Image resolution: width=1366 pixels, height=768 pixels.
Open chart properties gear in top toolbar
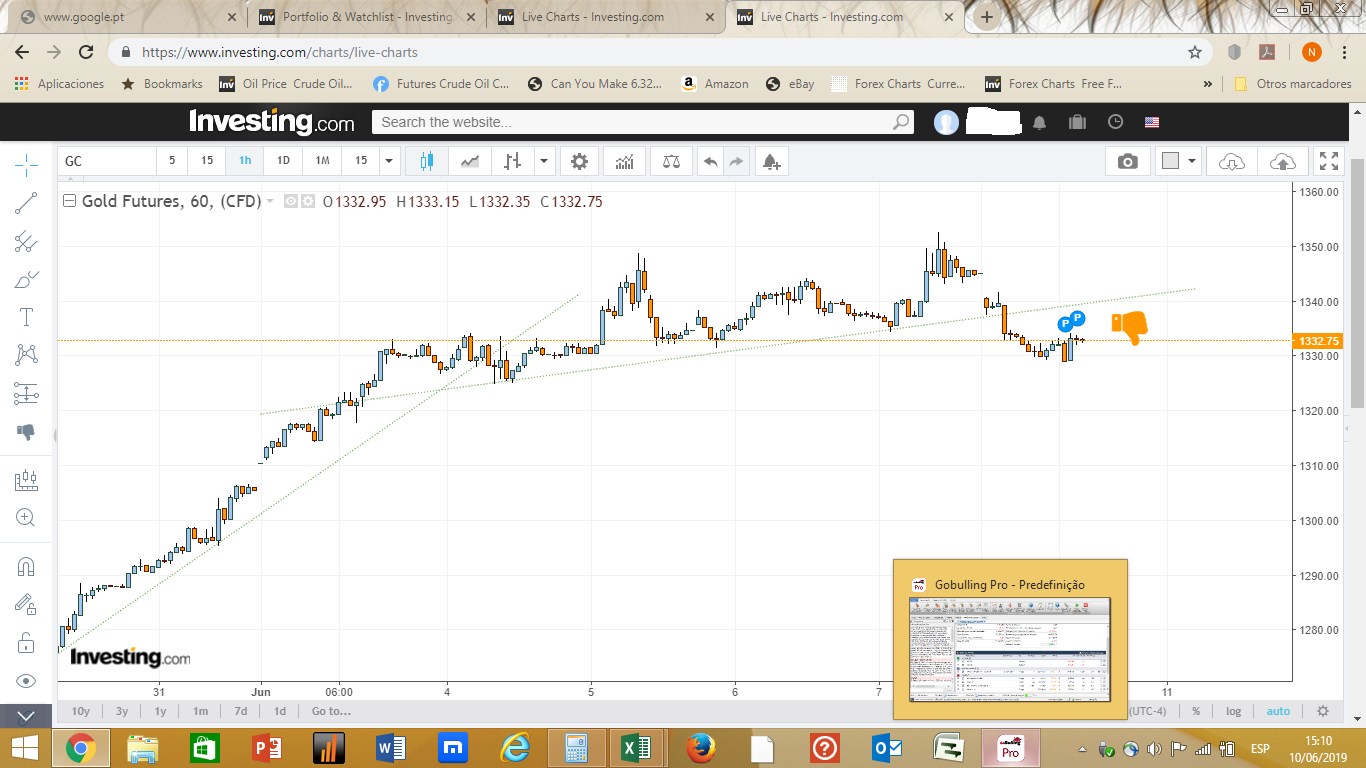579,161
